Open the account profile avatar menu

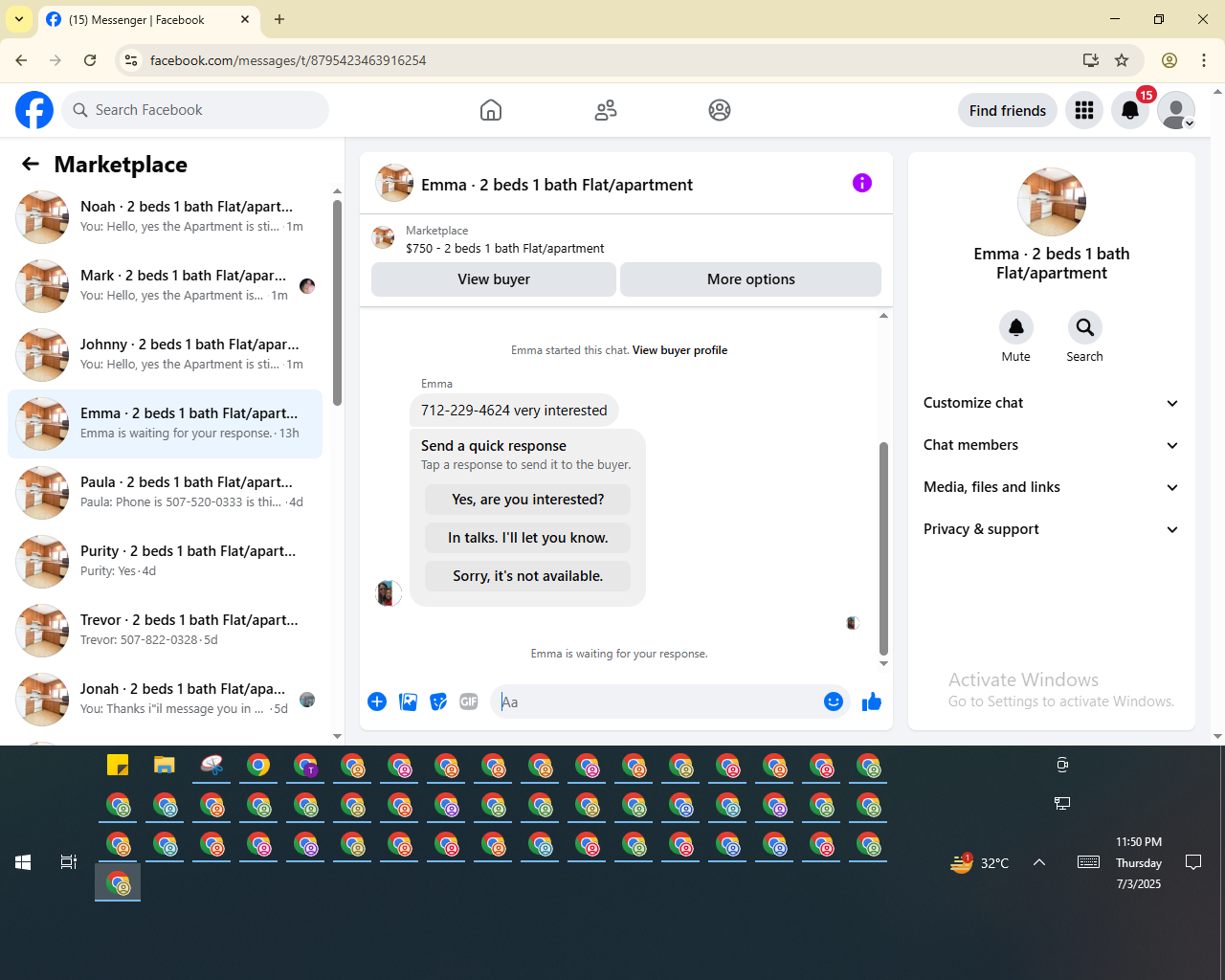[1176, 110]
